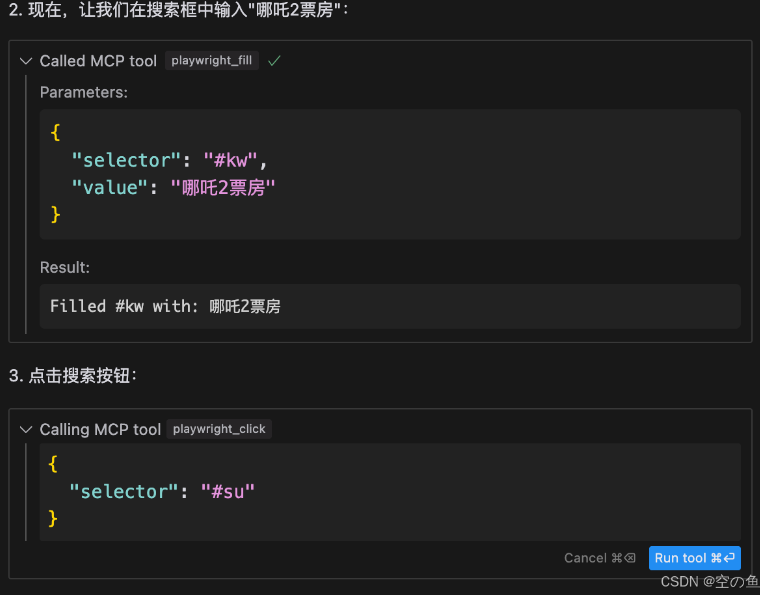This screenshot has height=596, width=760.
Task: Click the playwright_fill tool badge
Action: 211,61
